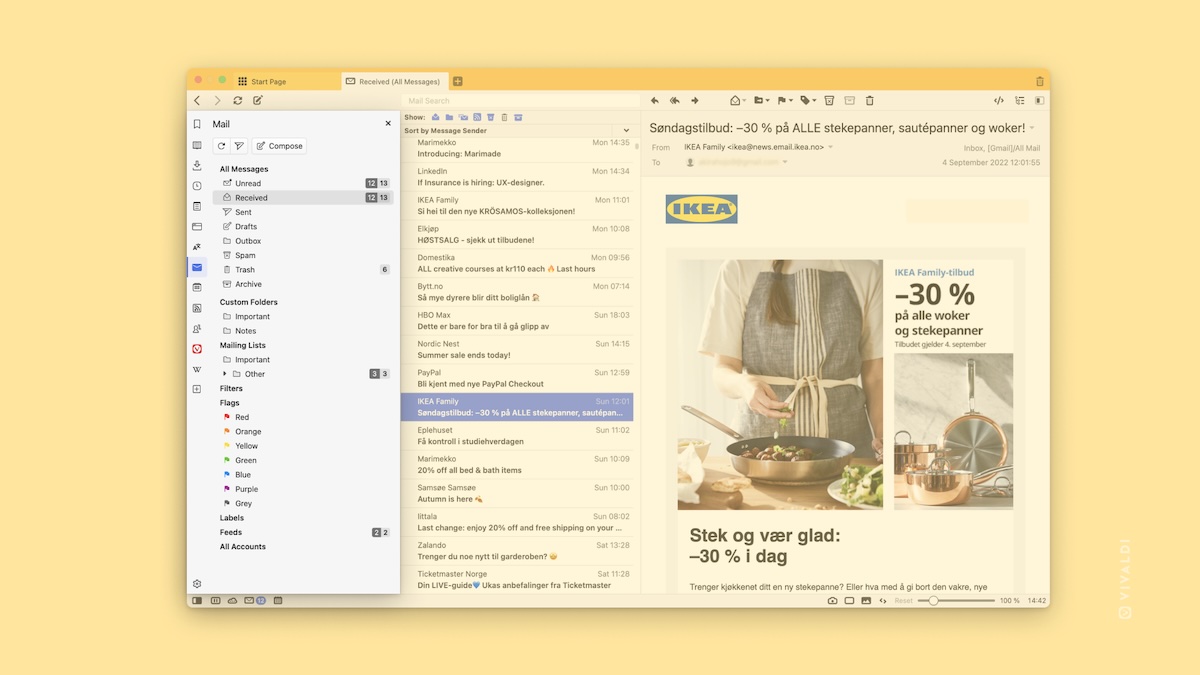1200x675 pixels.
Task: Open the Downloads panel in sidebar
Action: pos(197,165)
